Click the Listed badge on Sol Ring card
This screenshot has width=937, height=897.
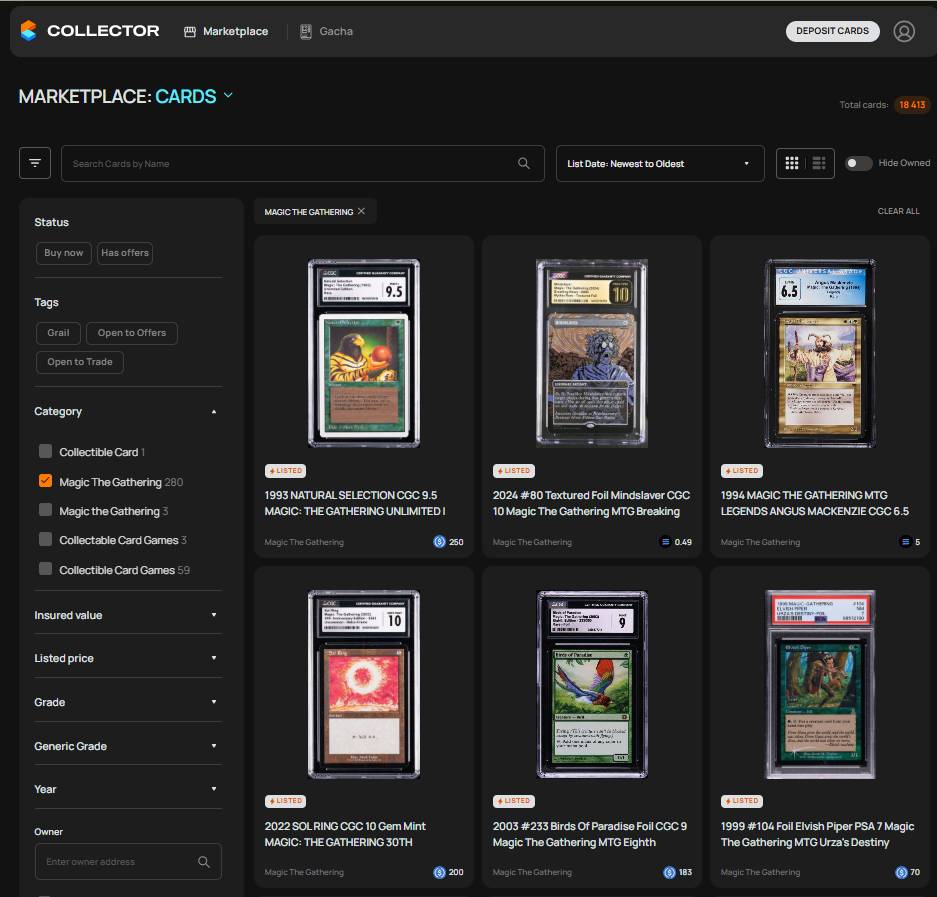(x=285, y=800)
